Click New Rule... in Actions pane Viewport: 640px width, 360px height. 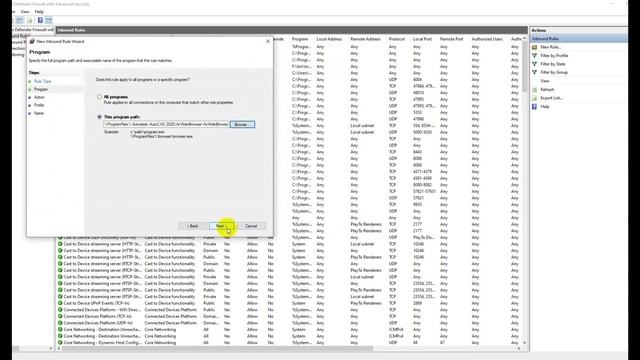coord(551,47)
